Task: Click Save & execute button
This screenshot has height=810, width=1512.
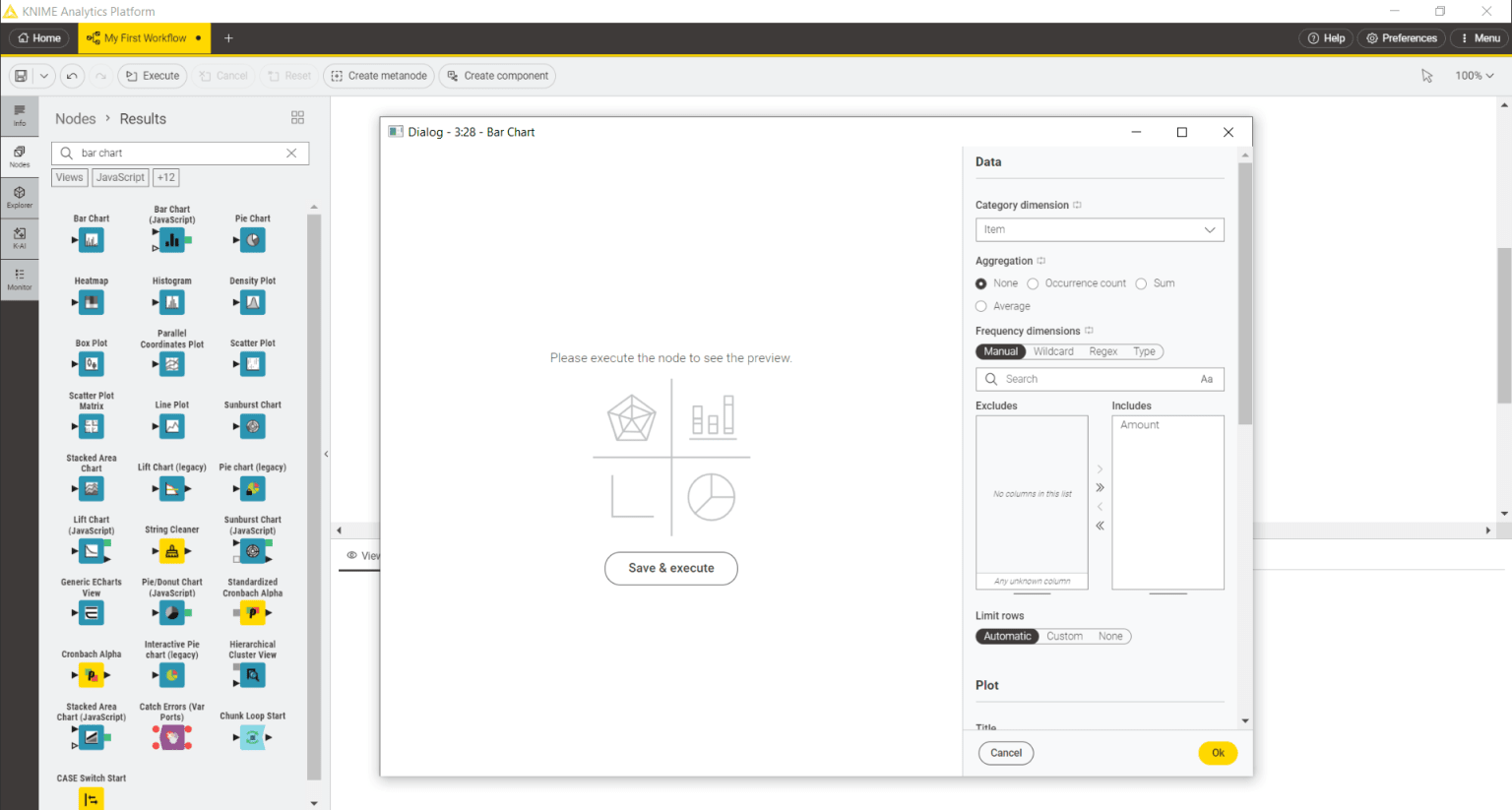Action: pos(671,568)
